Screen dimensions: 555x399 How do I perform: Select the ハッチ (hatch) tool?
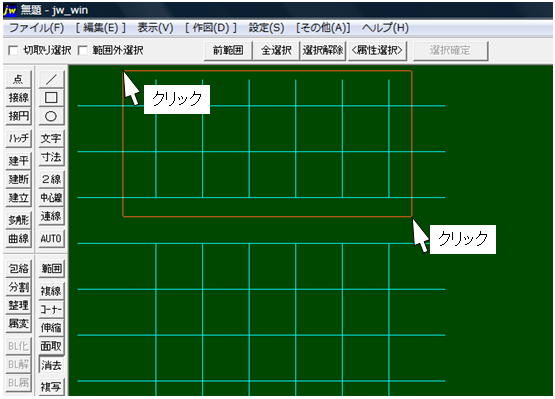click(x=18, y=138)
